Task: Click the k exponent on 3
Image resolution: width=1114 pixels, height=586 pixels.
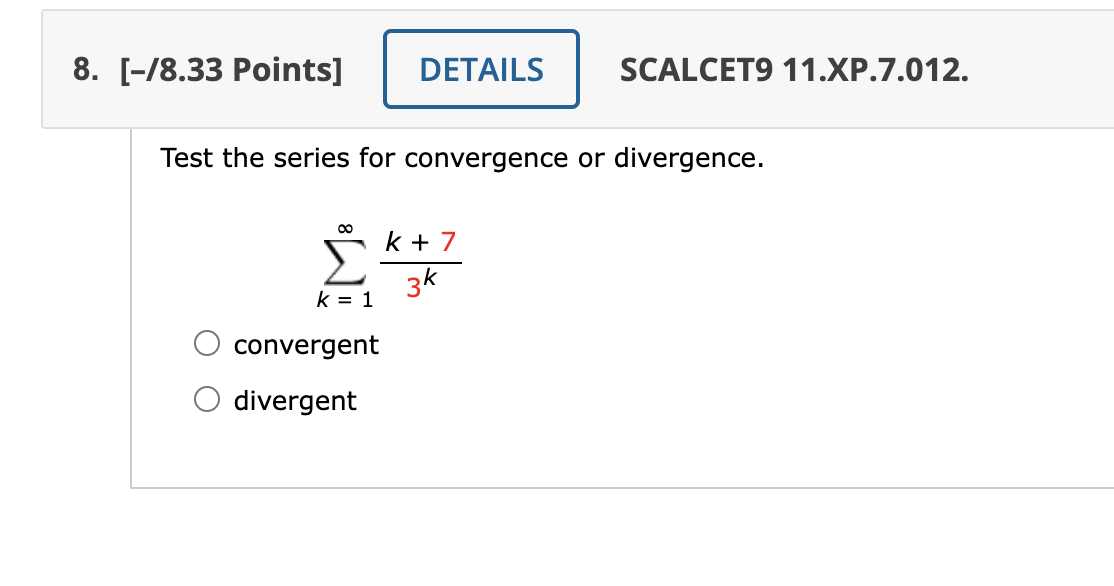Action: [431, 275]
